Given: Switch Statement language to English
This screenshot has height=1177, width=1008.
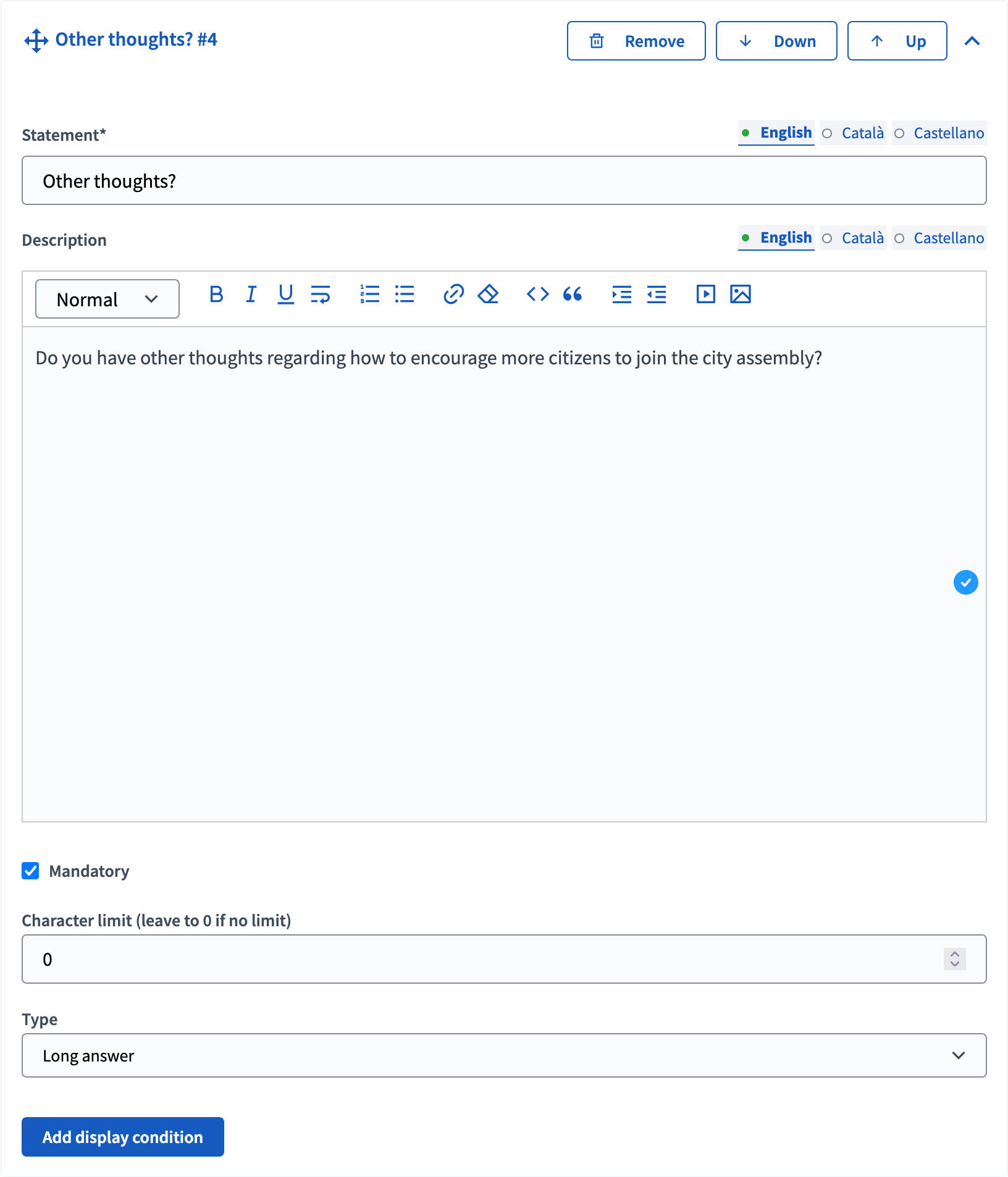Looking at the screenshot, I should click(x=776, y=132).
